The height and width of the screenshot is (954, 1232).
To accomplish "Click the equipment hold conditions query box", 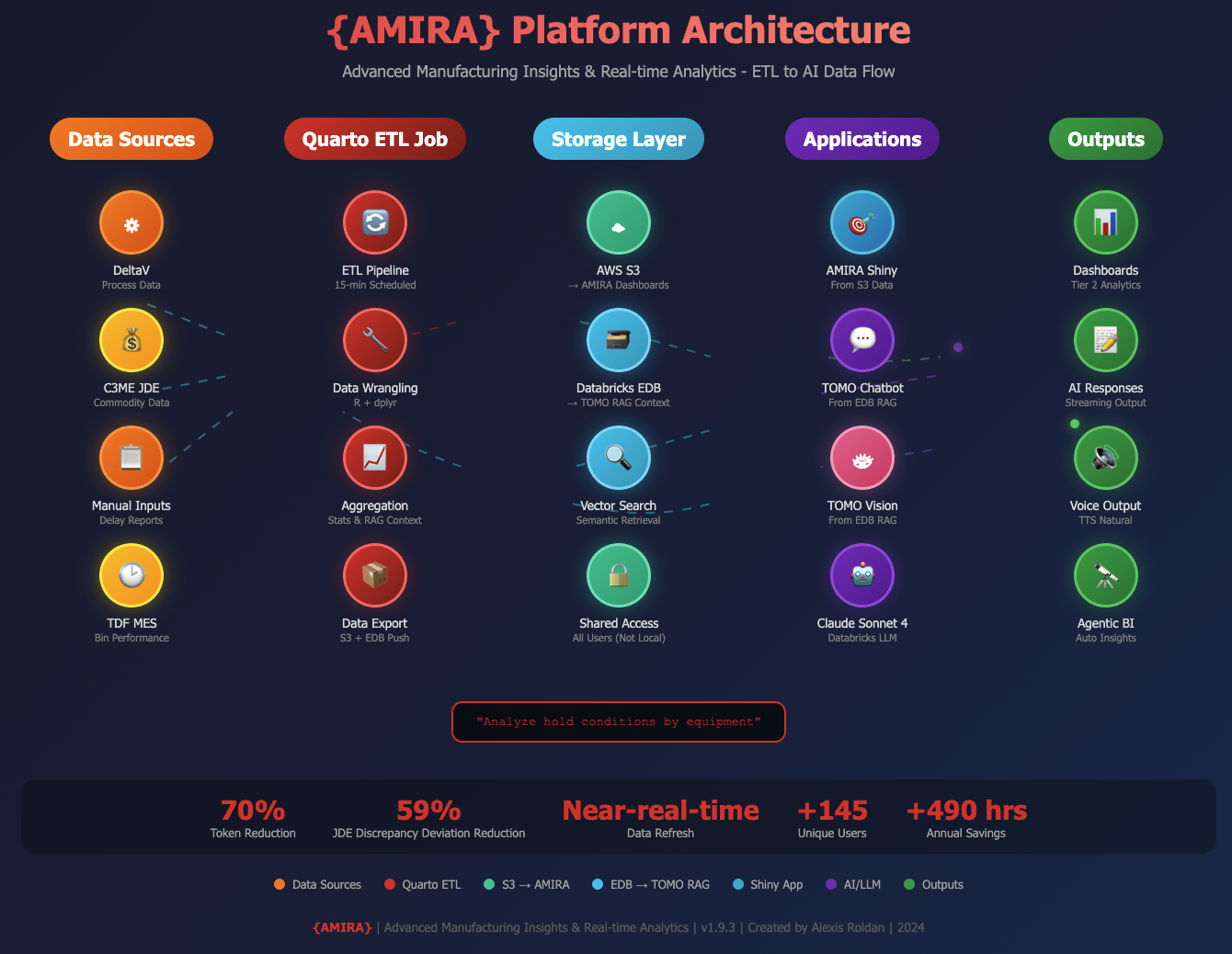I will [x=619, y=721].
